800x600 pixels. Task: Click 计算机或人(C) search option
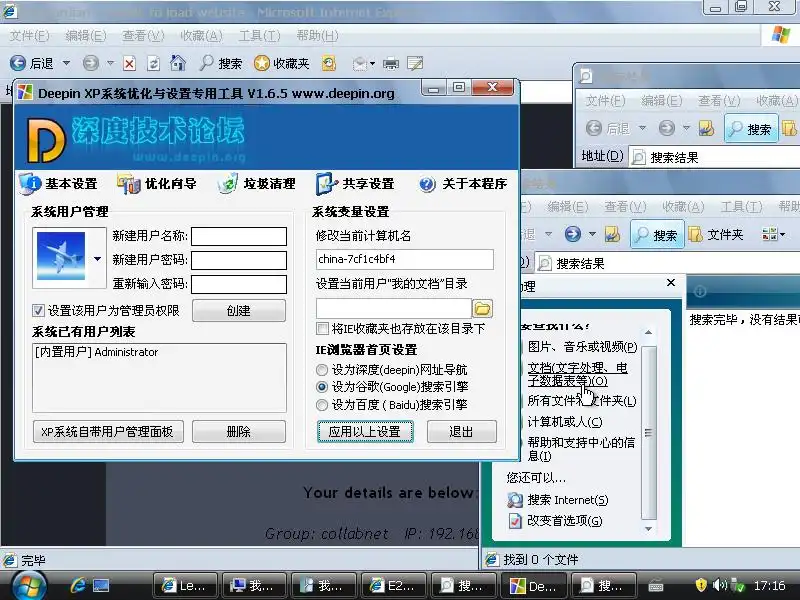point(565,422)
